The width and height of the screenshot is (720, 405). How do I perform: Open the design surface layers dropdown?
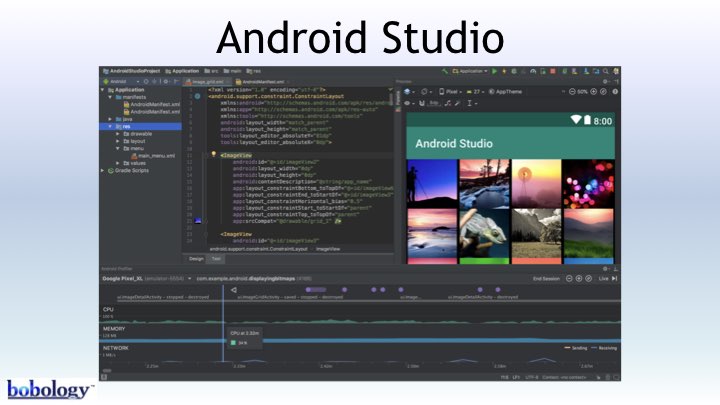point(410,91)
